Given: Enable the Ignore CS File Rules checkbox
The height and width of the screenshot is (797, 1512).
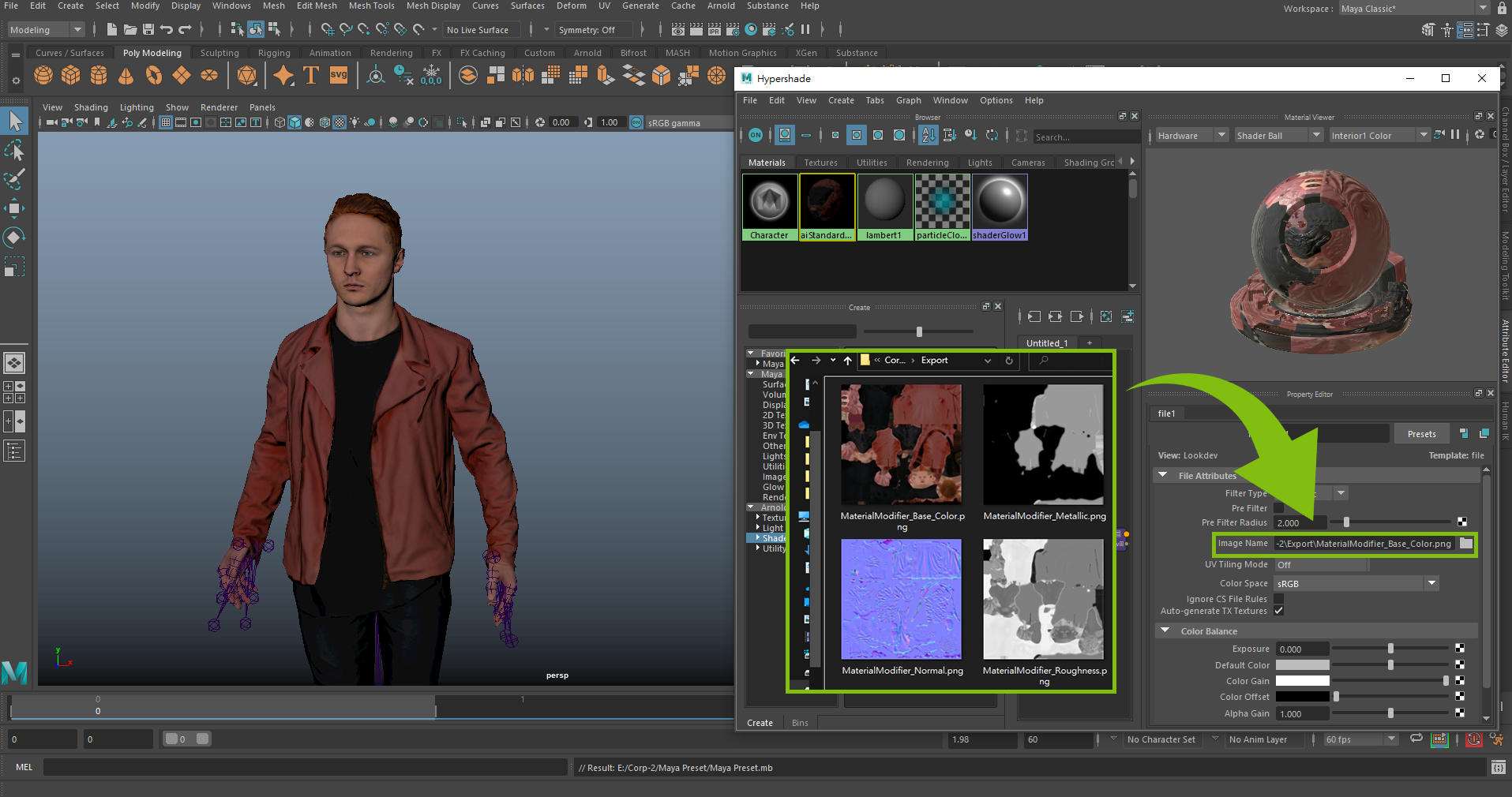Looking at the screenshot, I should (1279, 599).
